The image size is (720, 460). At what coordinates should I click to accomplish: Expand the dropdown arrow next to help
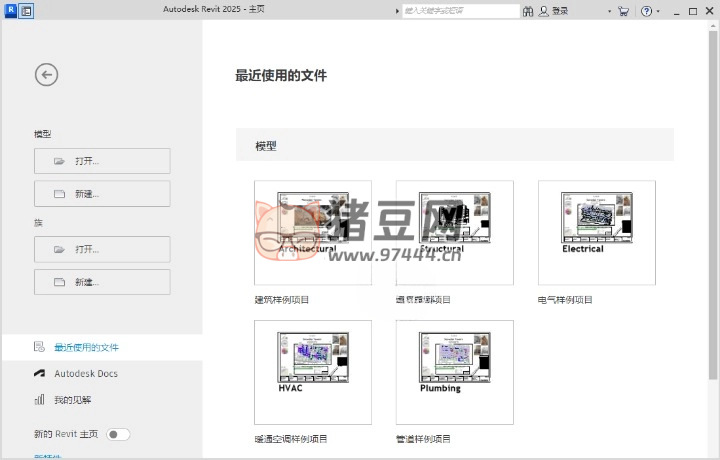point(658,12)
